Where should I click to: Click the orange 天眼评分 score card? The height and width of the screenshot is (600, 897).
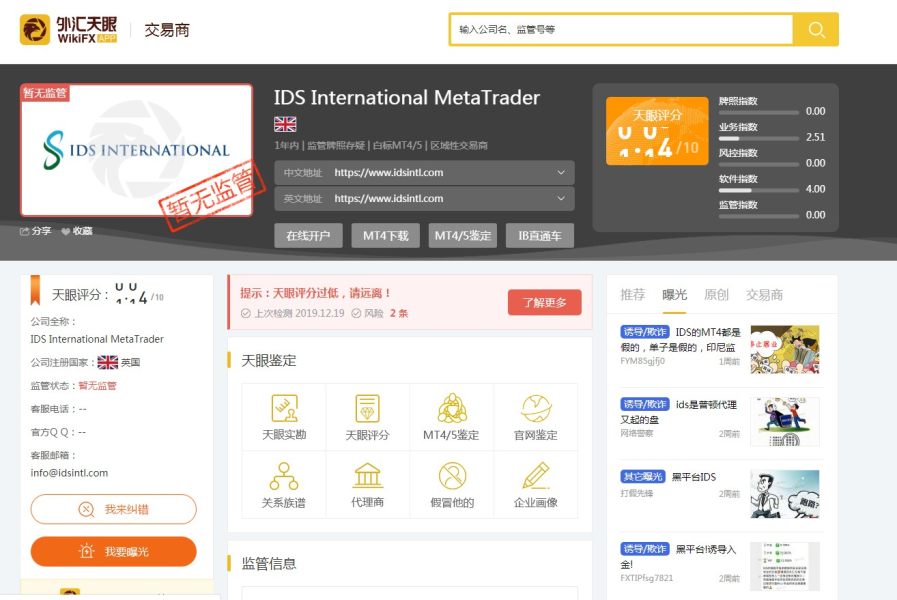click(x=657, y=131)
